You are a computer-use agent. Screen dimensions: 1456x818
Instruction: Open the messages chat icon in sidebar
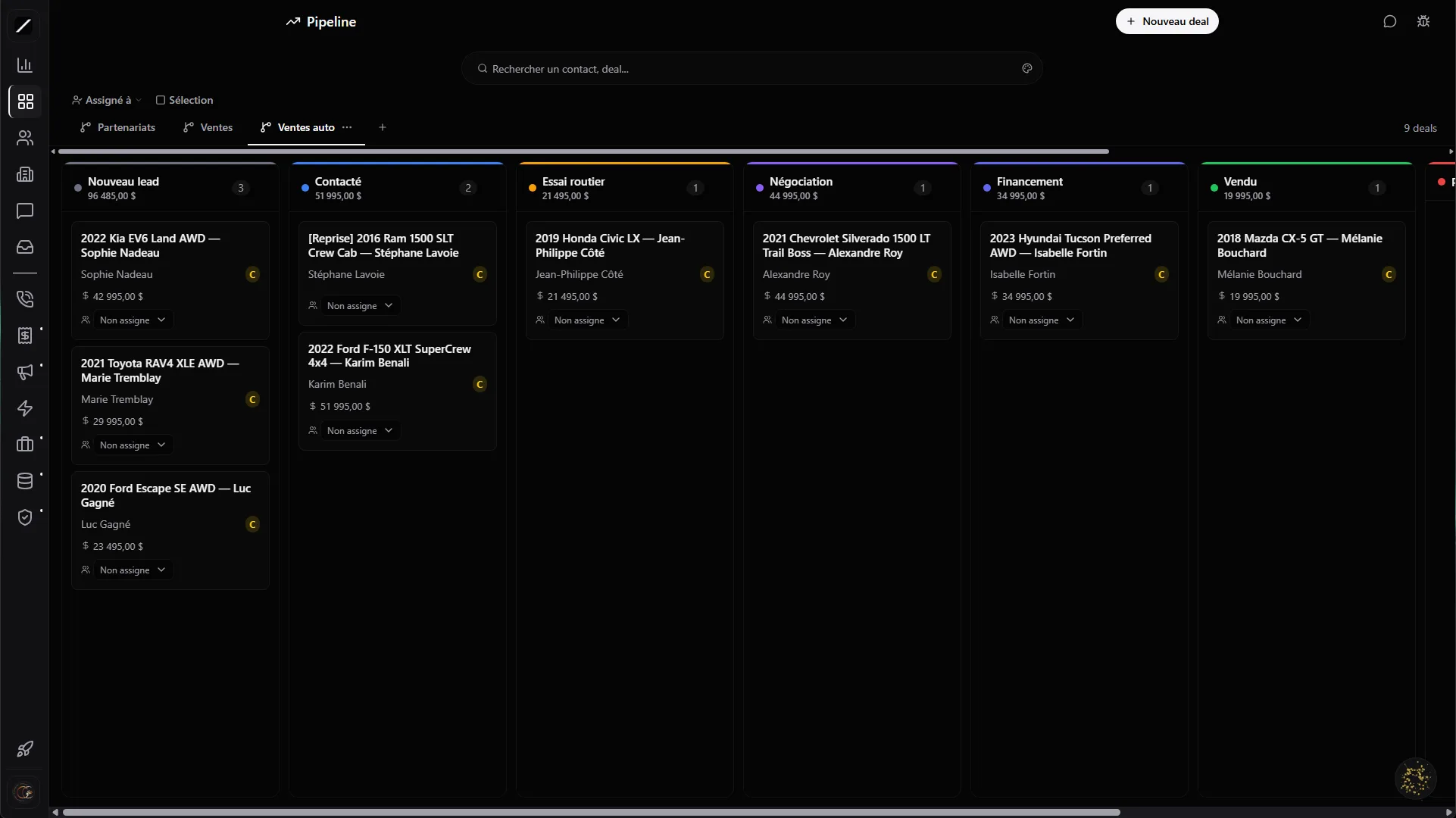click(x=25, y=211)
